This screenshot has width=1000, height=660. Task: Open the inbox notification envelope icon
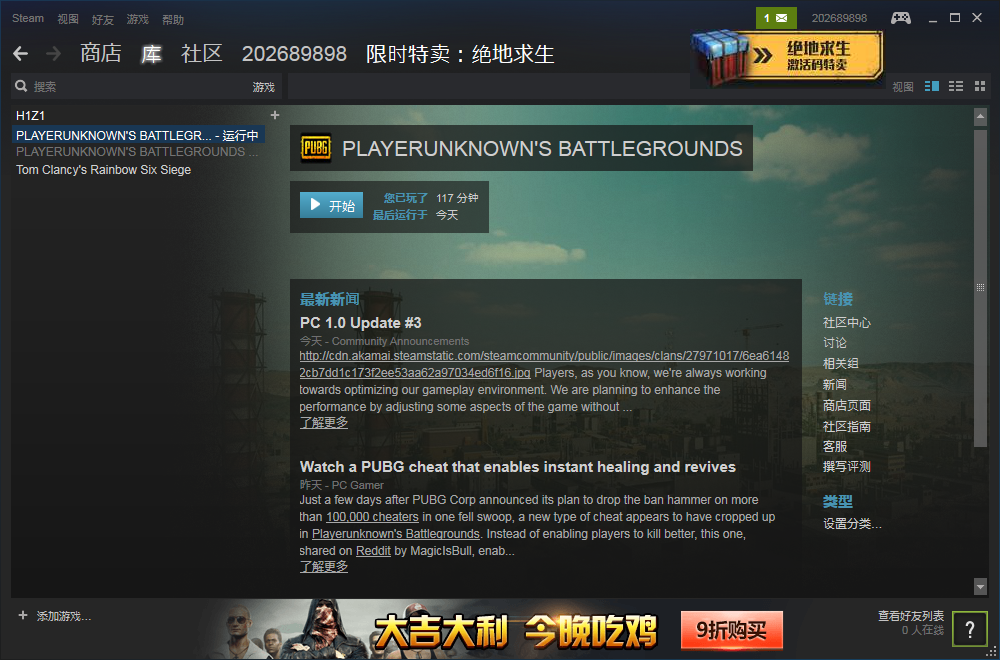click(776, 18)
